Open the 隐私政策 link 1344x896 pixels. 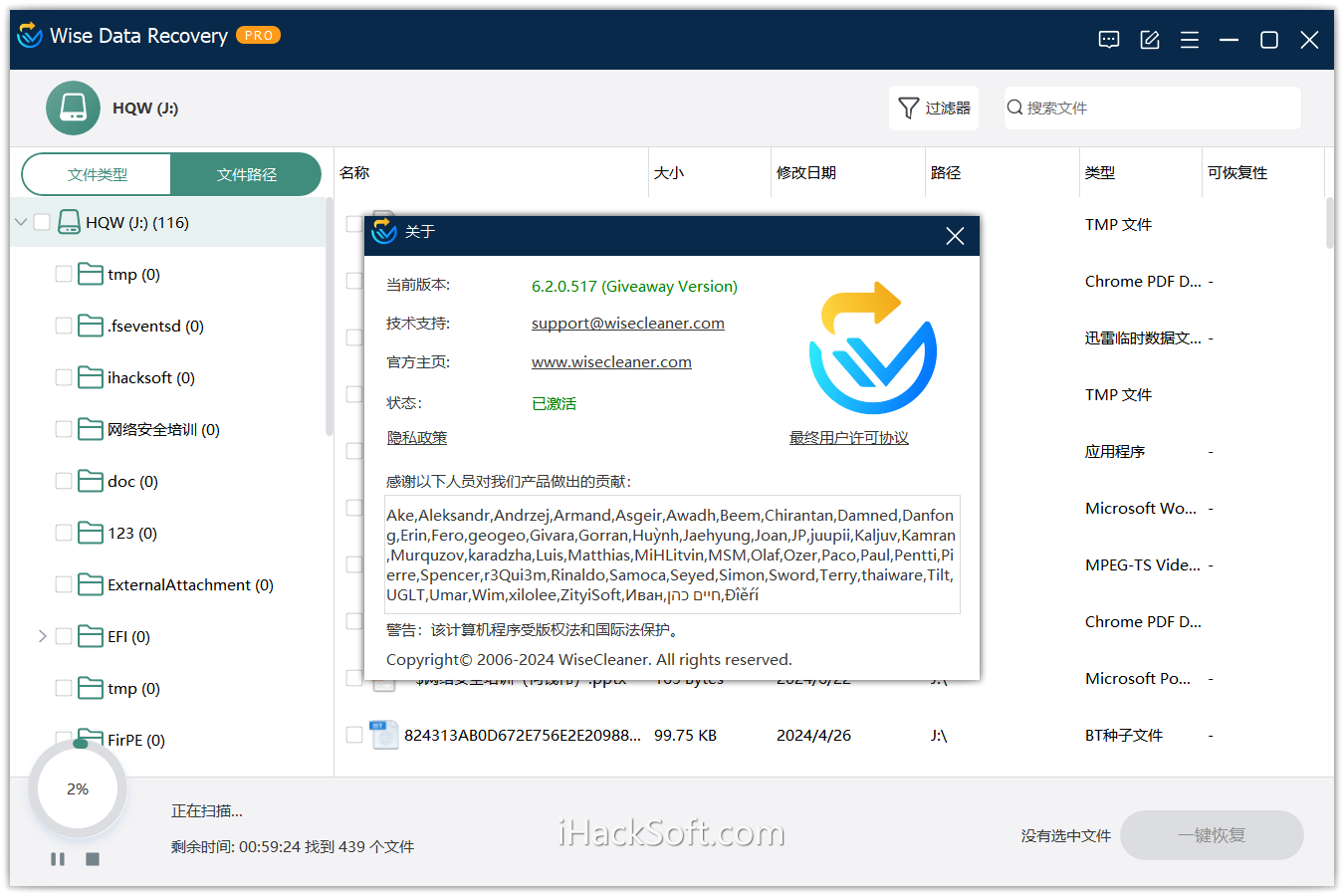(x=417, y=438)
